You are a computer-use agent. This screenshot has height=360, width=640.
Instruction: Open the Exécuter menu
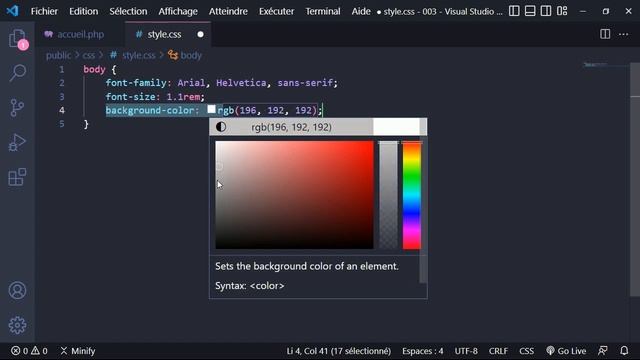point(276,11)
